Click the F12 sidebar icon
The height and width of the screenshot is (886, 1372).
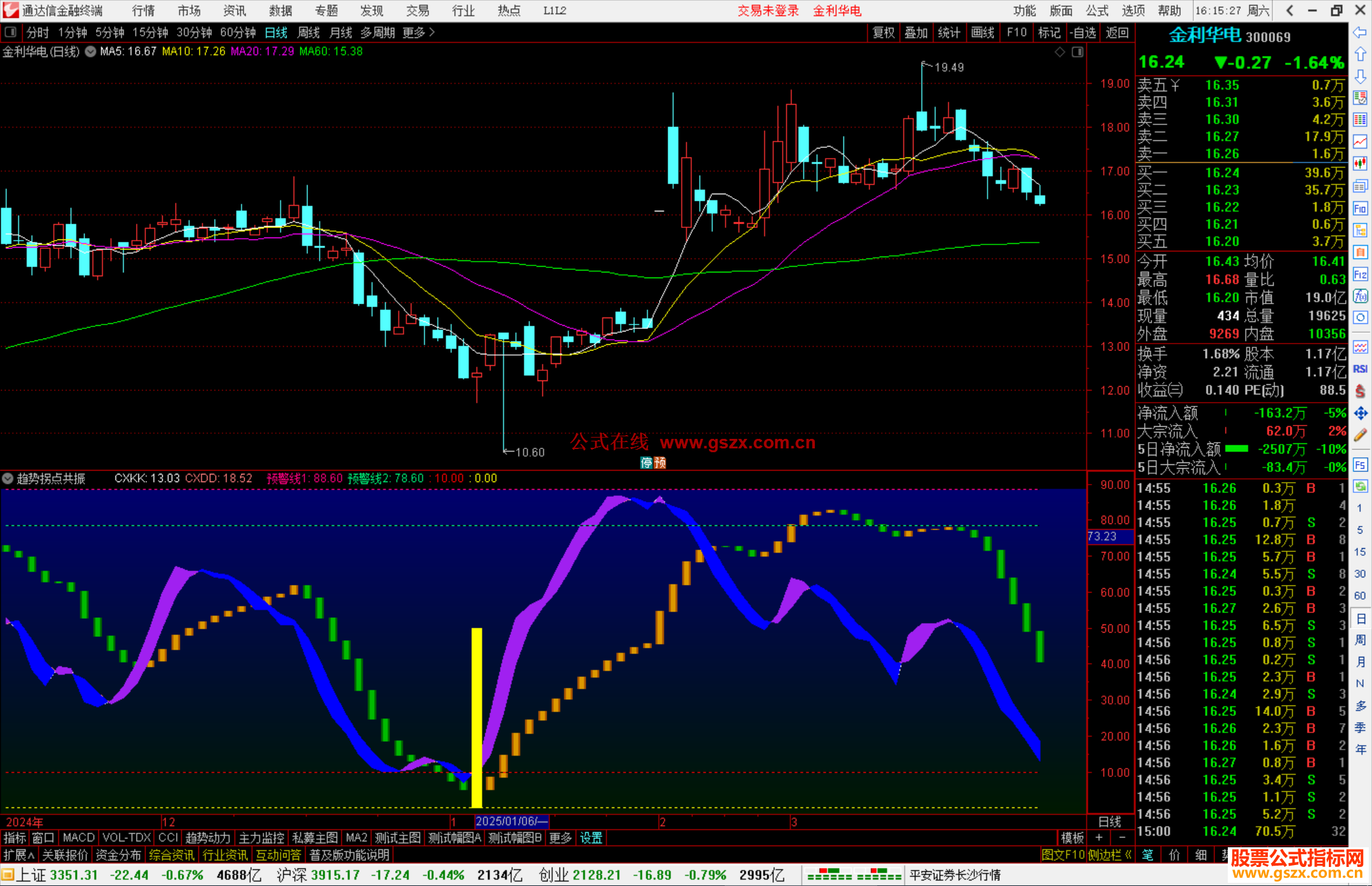1360,274
